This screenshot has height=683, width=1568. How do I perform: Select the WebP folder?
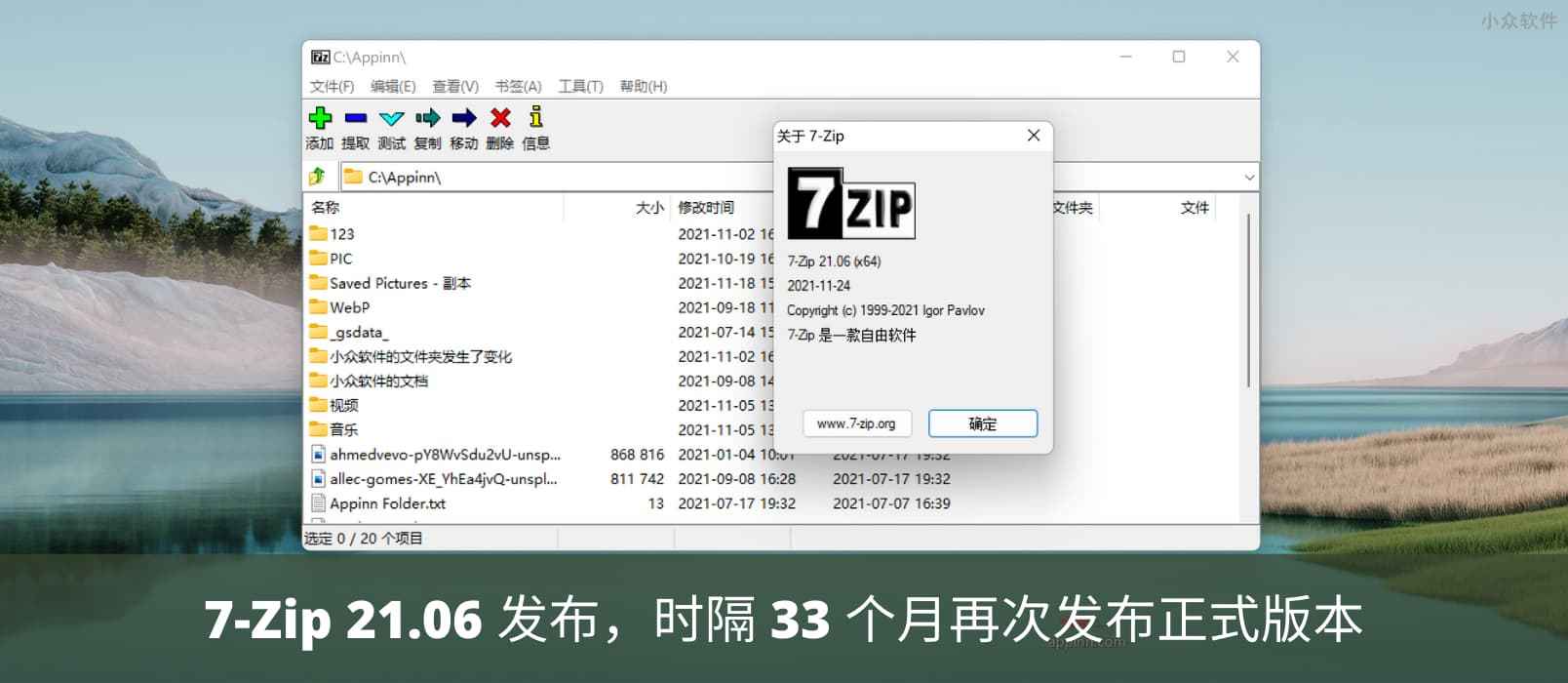[349, 307]
